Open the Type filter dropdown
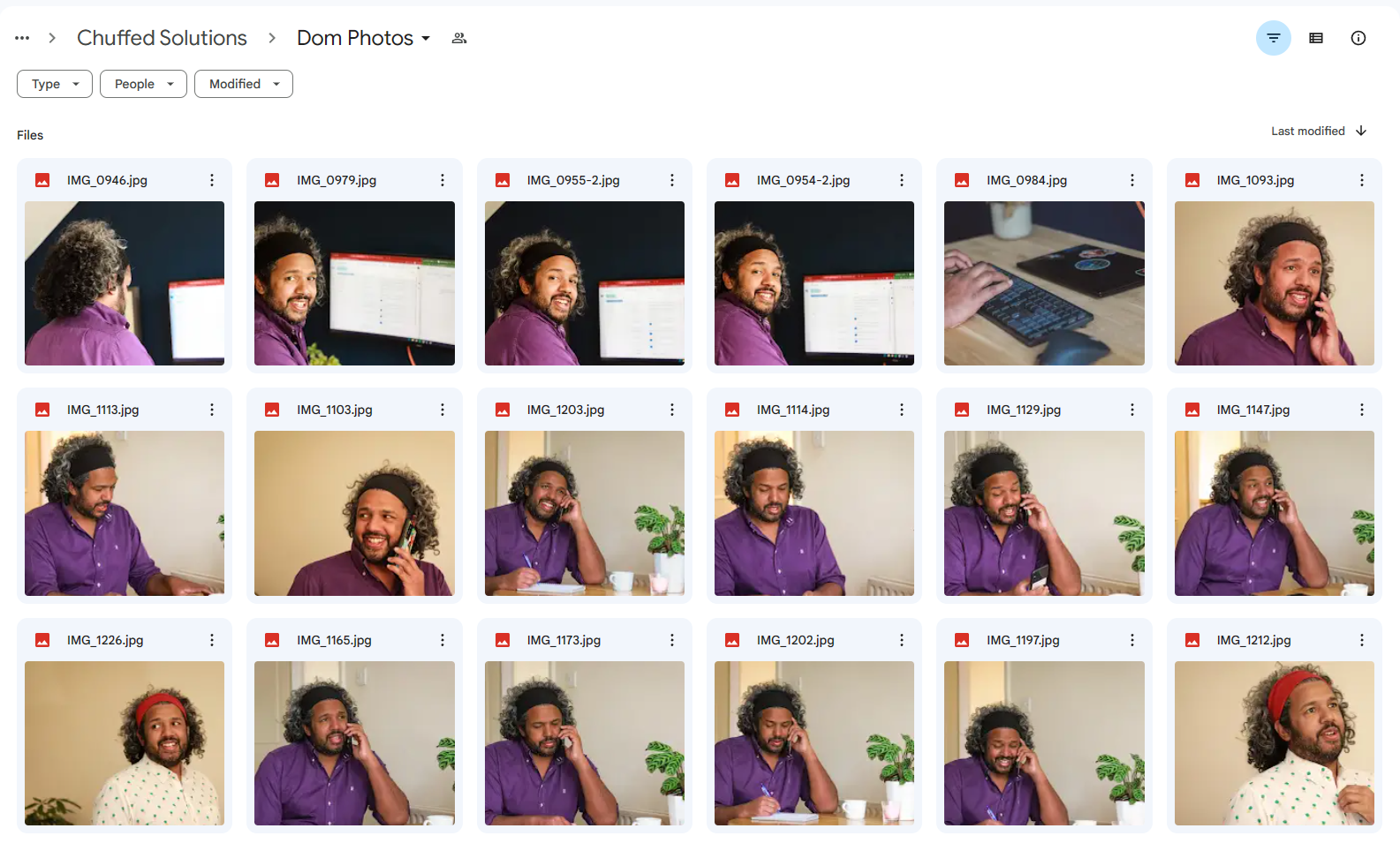This screenshot has width=1400, height=851. point(55,84)
